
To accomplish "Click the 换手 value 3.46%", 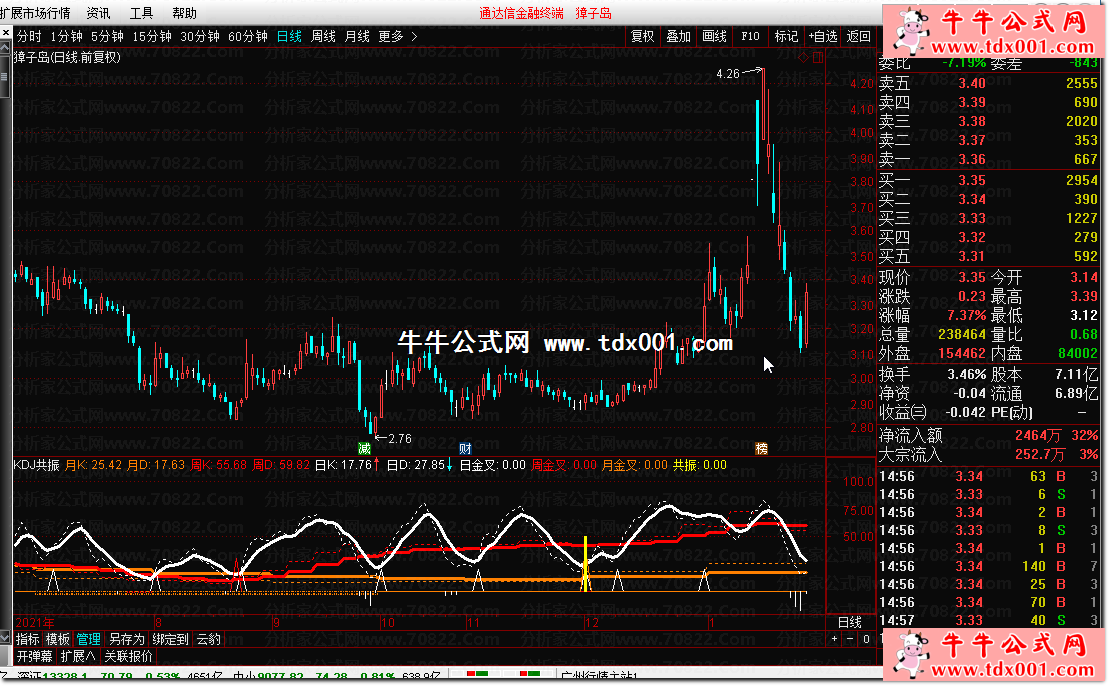I will pyautogui.click(x=967, y=374).
